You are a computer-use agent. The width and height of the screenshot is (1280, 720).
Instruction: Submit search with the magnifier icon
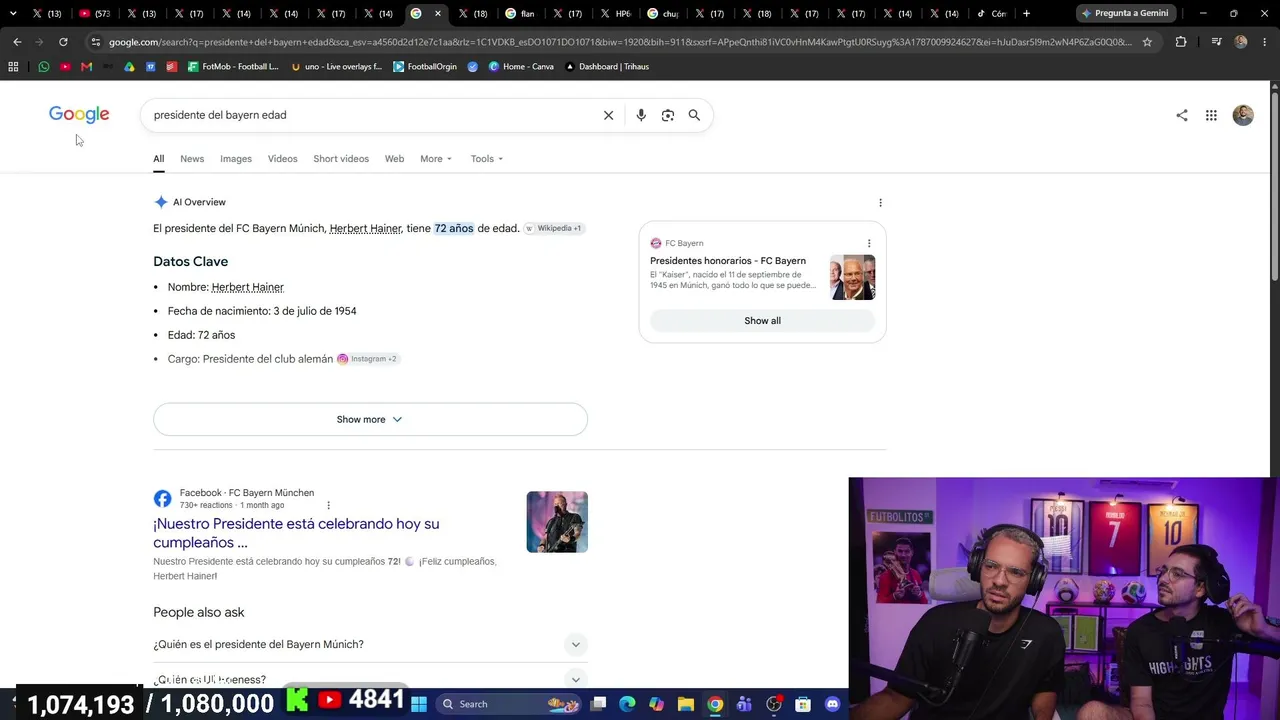(694, 115)
